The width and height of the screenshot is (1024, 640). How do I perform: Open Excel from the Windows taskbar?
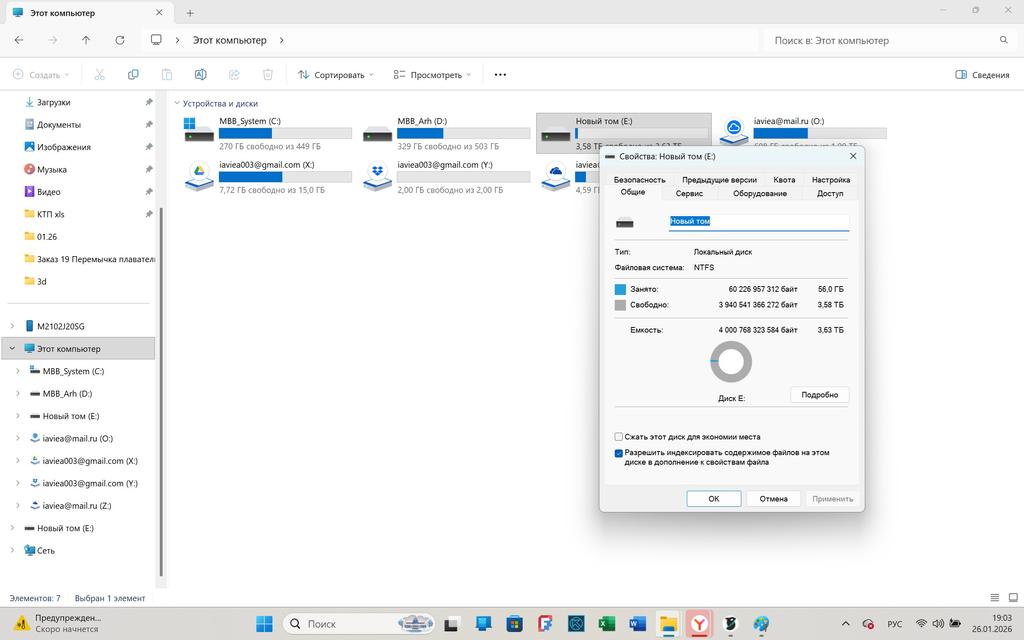[606, 624]
